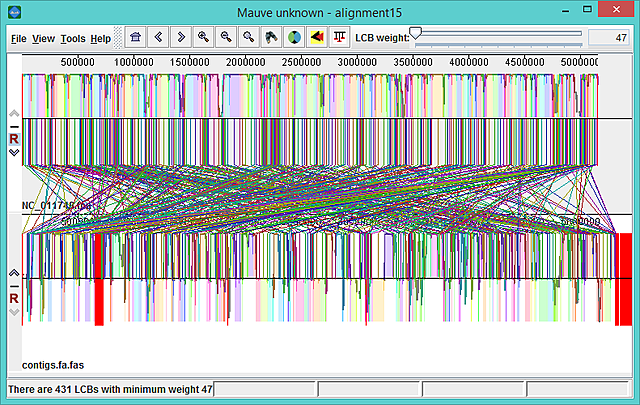Screen dimensions: 640x405
Task: Click the contigs.fa.fas sequence name
Action: click(x=53, y=365)
